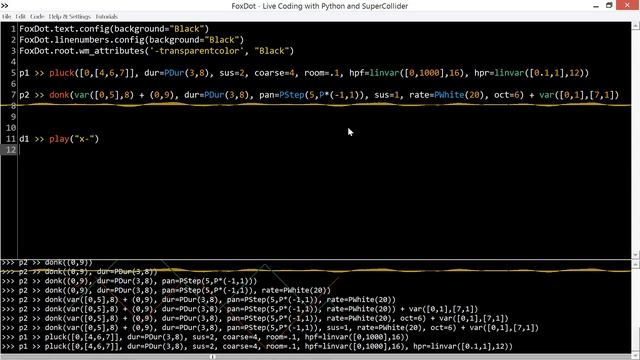Screen dimensions: 640x360
Task: Click the editor scrollbar down arrow
Action: click(x=636, y=255)
